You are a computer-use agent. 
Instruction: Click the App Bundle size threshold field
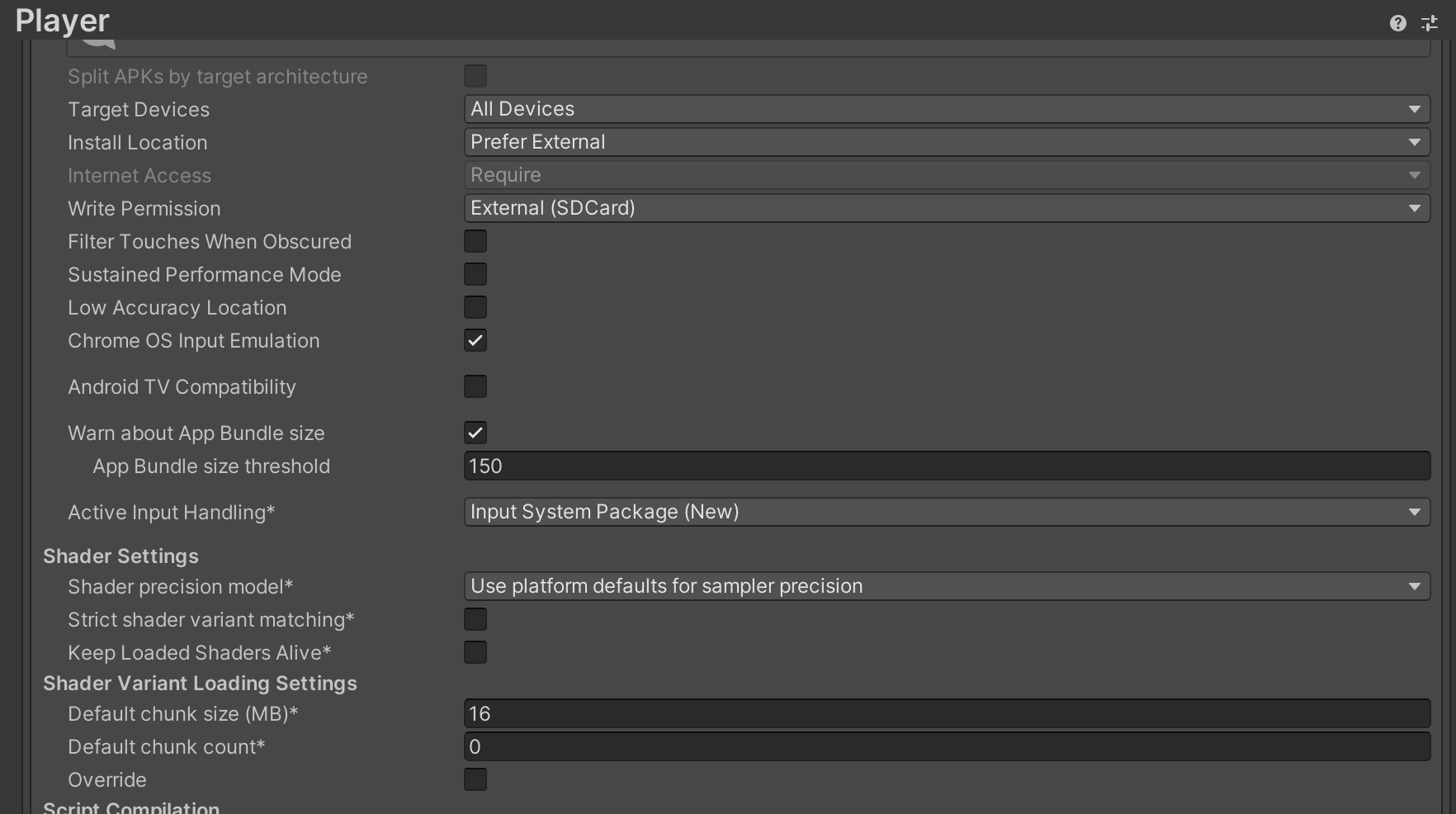click(x=946, y=466)
